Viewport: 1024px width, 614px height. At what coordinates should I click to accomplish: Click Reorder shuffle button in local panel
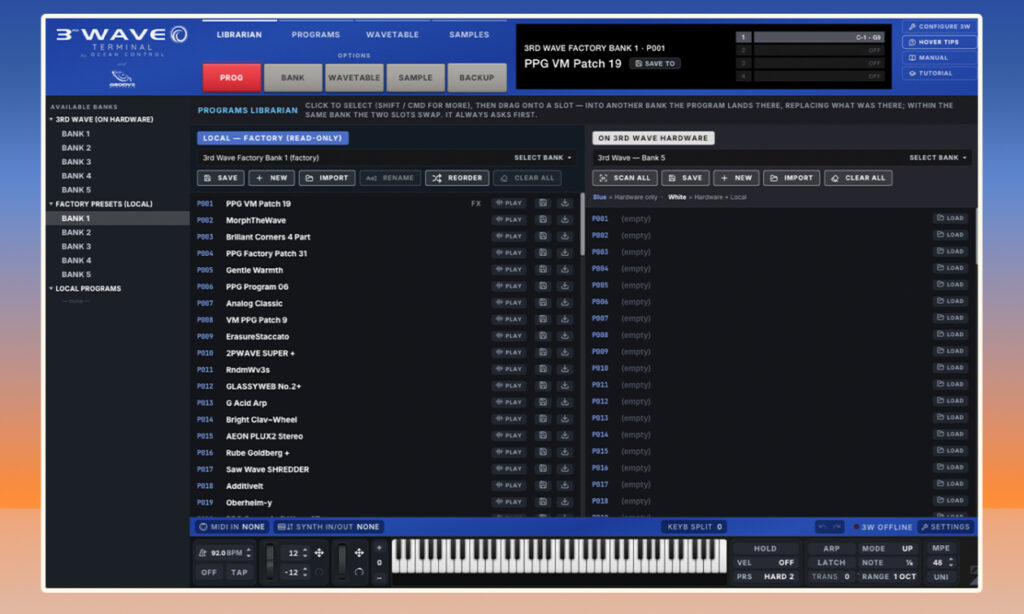click(x=457, y=178)
